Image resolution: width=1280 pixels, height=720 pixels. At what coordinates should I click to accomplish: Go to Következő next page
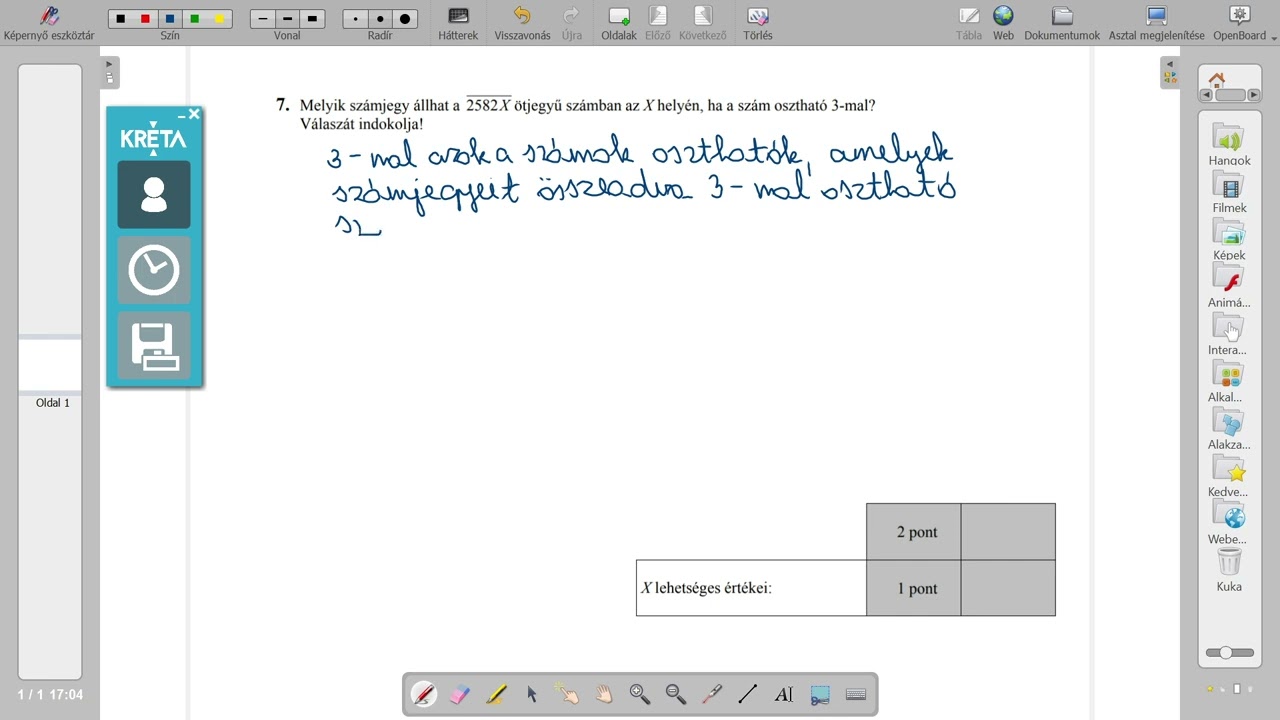pos(702,23)
